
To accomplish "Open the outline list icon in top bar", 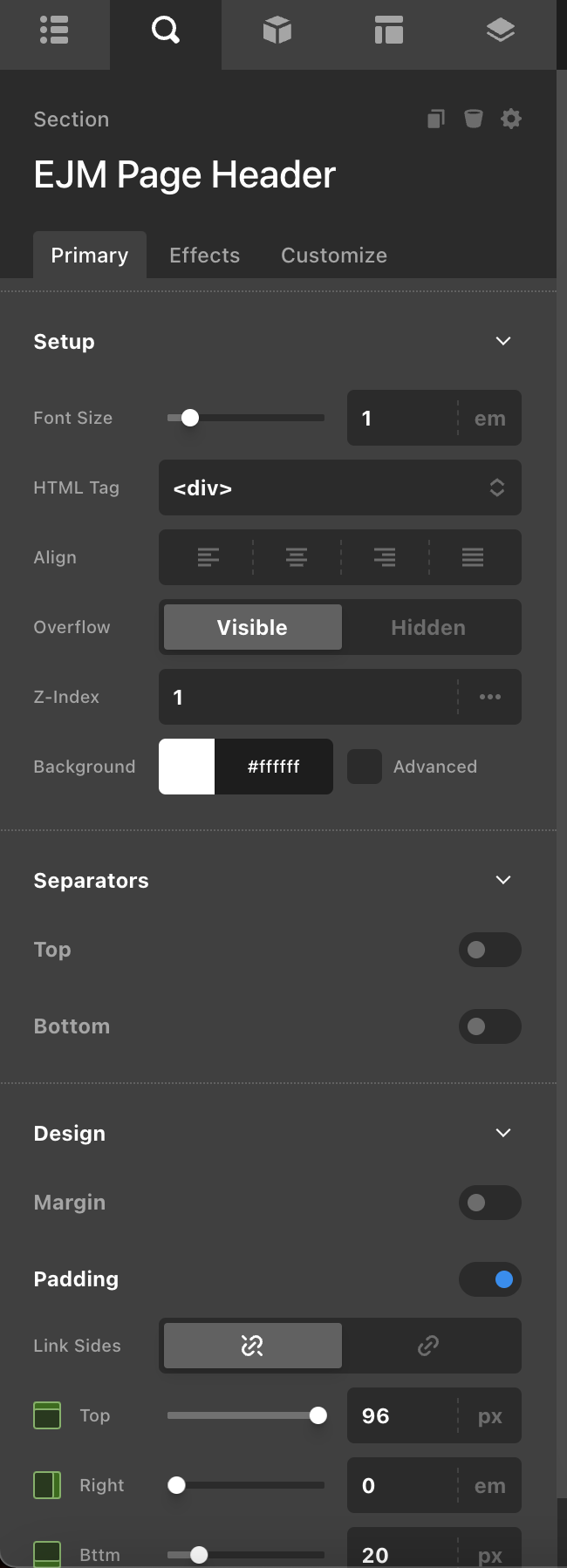I will tap(54, 31).
